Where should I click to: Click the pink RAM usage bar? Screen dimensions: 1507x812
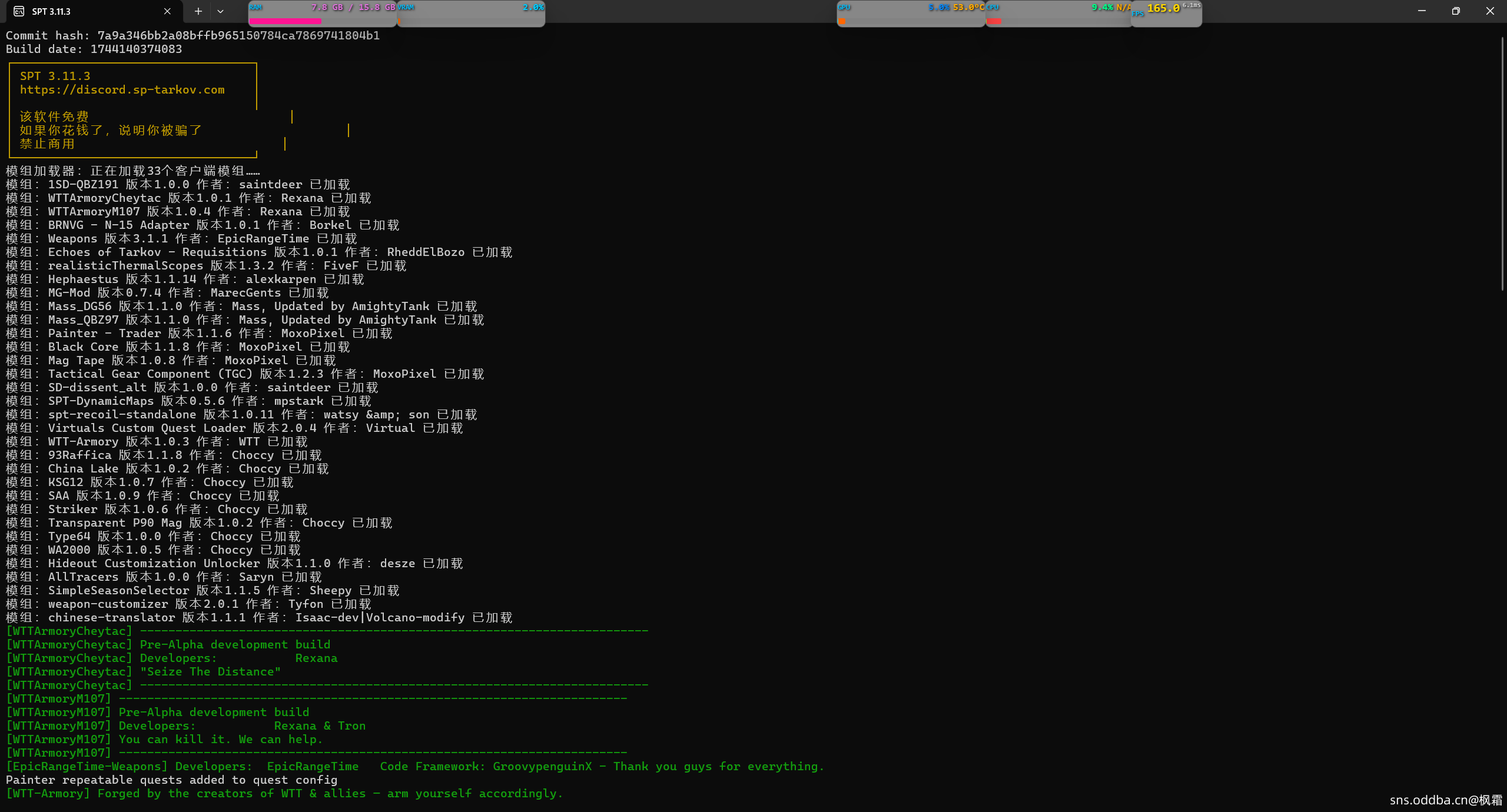pos(285,22)
